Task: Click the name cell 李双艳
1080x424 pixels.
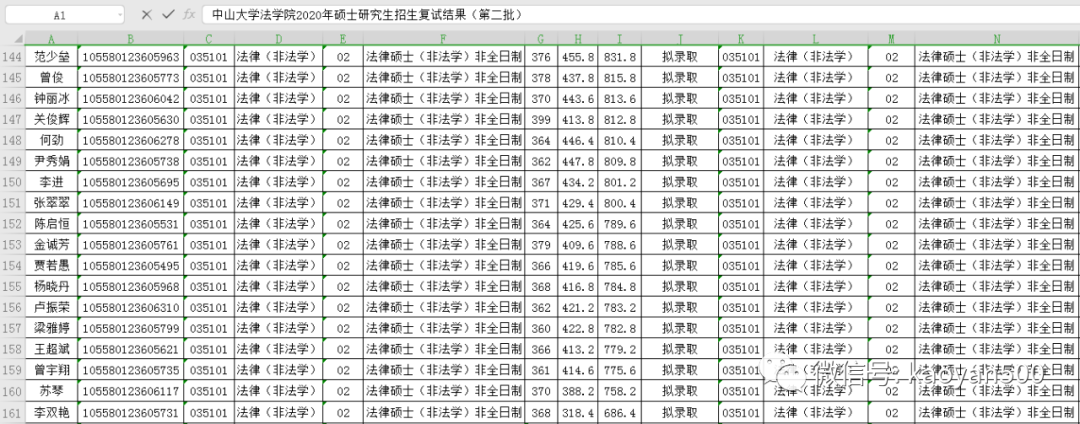Action: (x=52, y=412)
